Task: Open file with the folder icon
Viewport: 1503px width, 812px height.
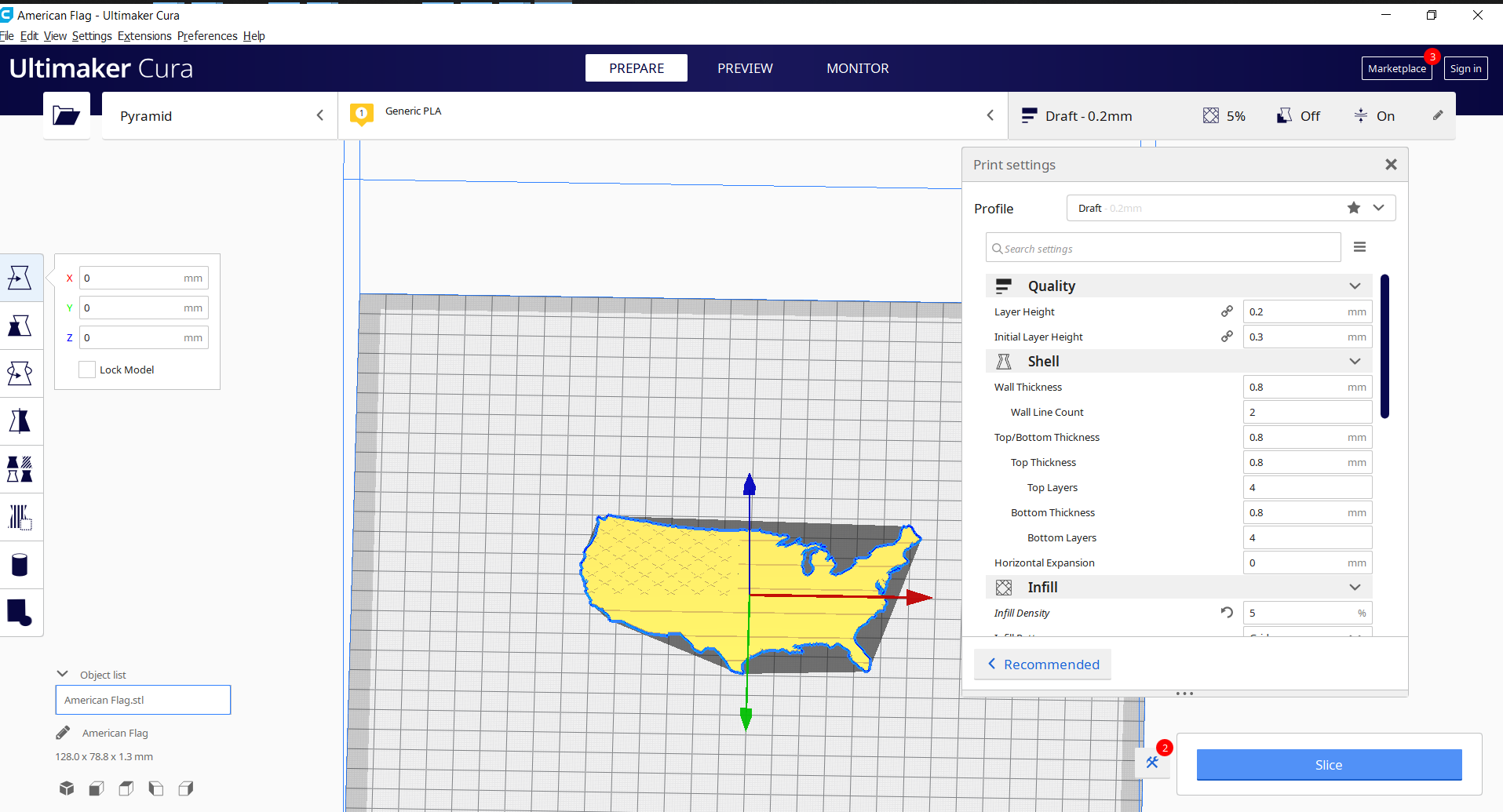Action: point(67,116)
